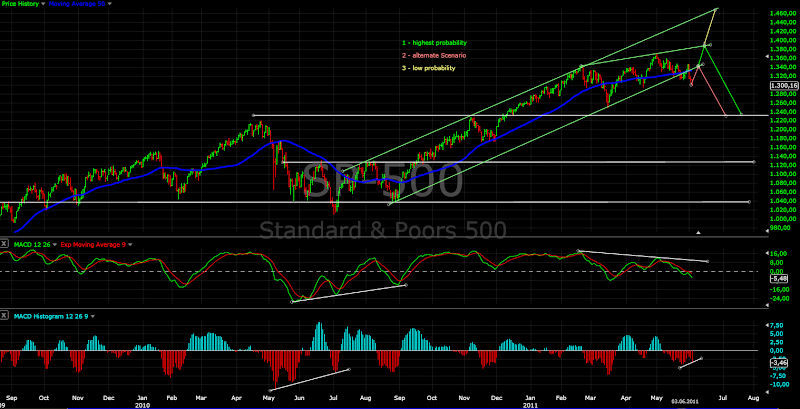Click the '2 - alternate Scenario' legend text
This screenshot has width=800, height=409.
434,55
